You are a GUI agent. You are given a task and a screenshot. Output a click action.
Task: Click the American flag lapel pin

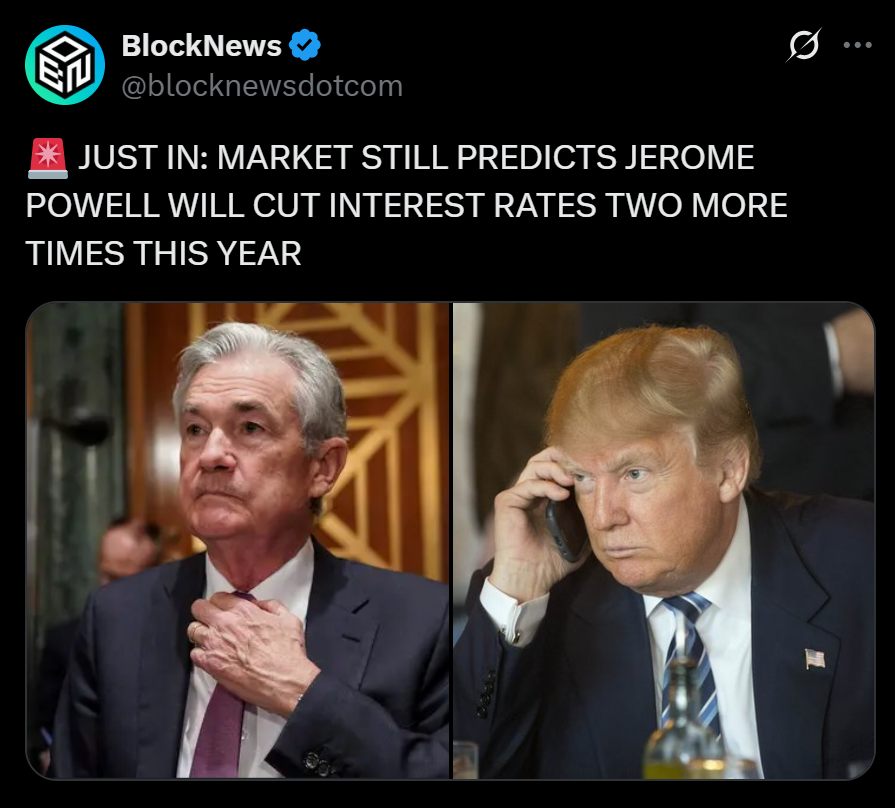click(x=815, y=658)
